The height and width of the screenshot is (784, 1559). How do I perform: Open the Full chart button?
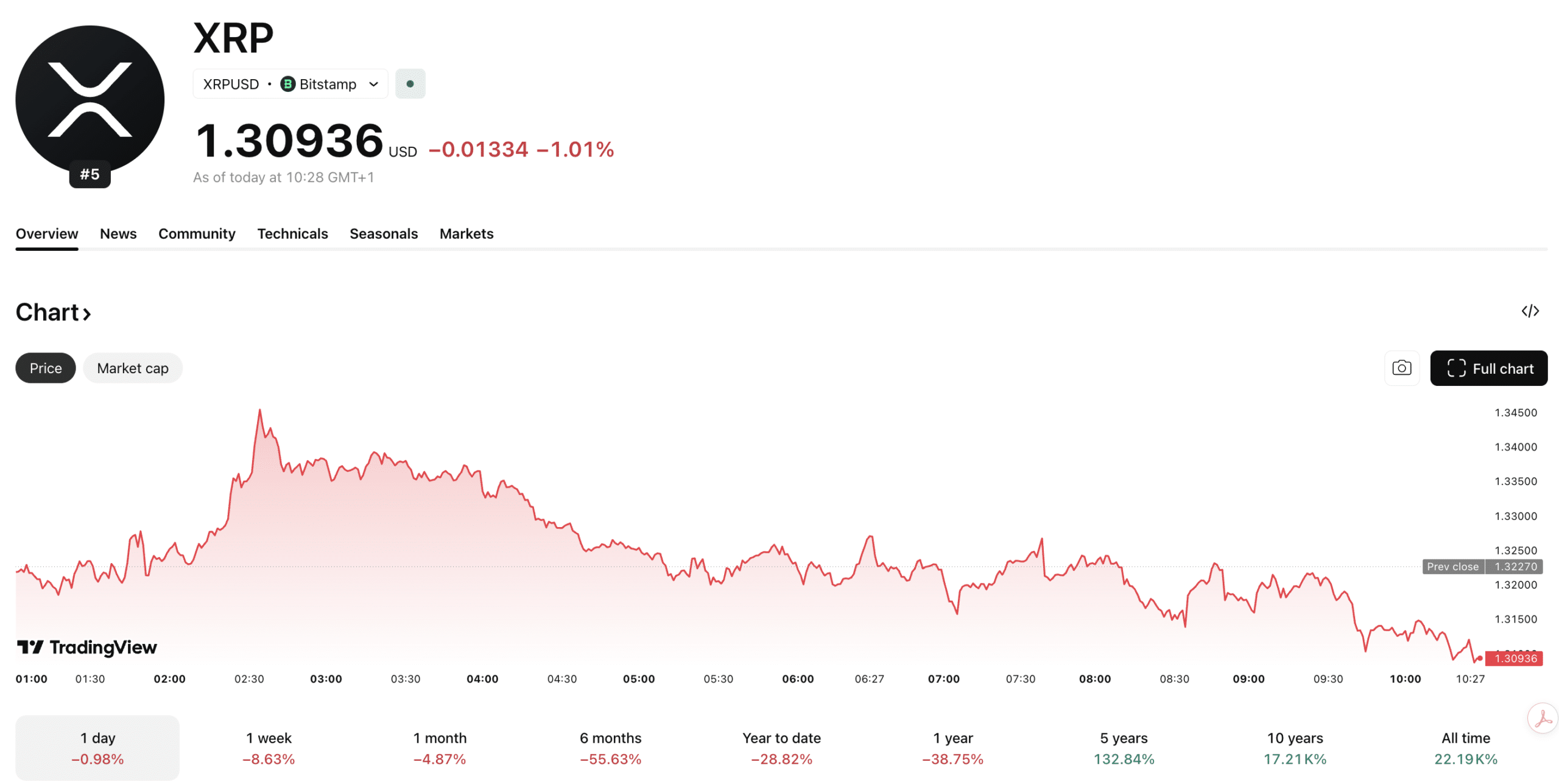[1488, 368]
